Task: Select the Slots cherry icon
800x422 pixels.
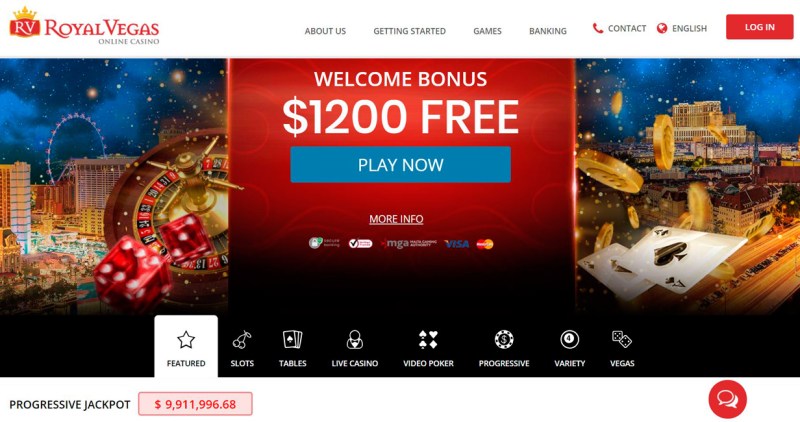Action: coord(242,339)
